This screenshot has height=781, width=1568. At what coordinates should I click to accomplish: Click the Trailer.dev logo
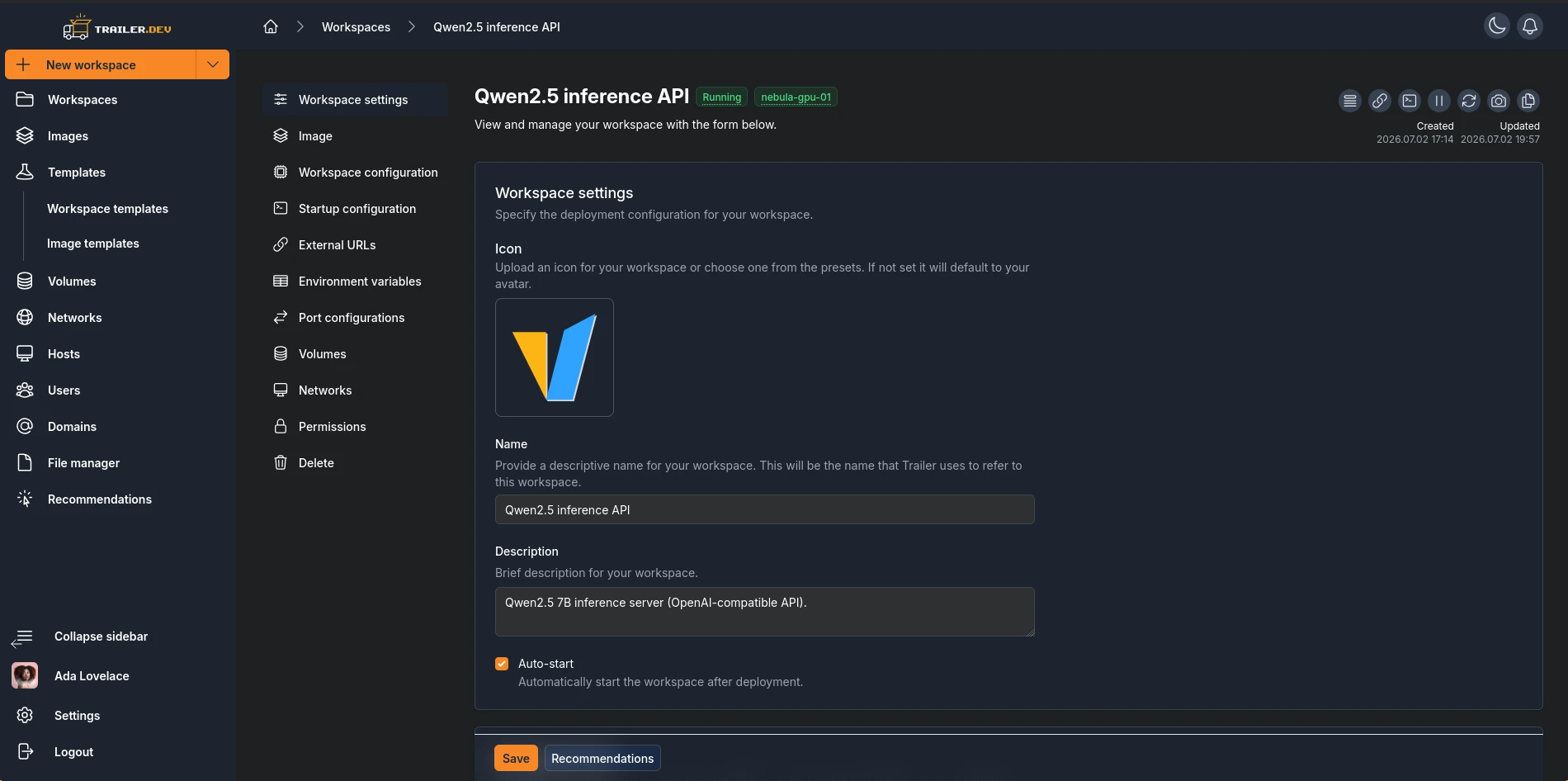pyautogui.click(x=117, y=27)
